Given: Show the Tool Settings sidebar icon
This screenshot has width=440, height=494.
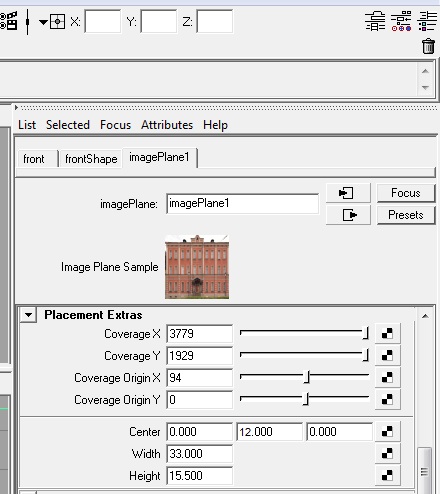Looking at the screenshot, I should tap(401, 21).
